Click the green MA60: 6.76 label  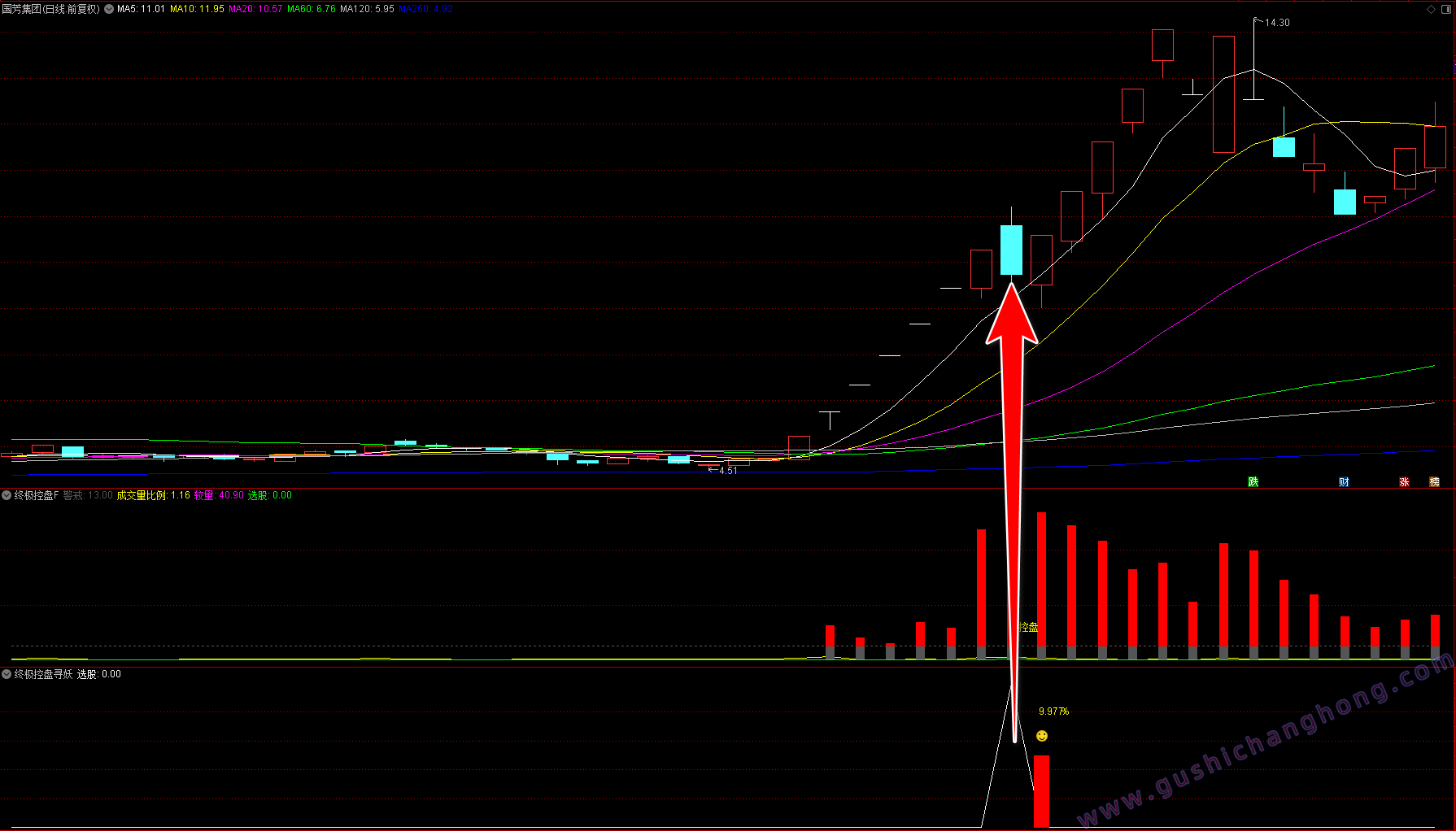coord(312,9)
